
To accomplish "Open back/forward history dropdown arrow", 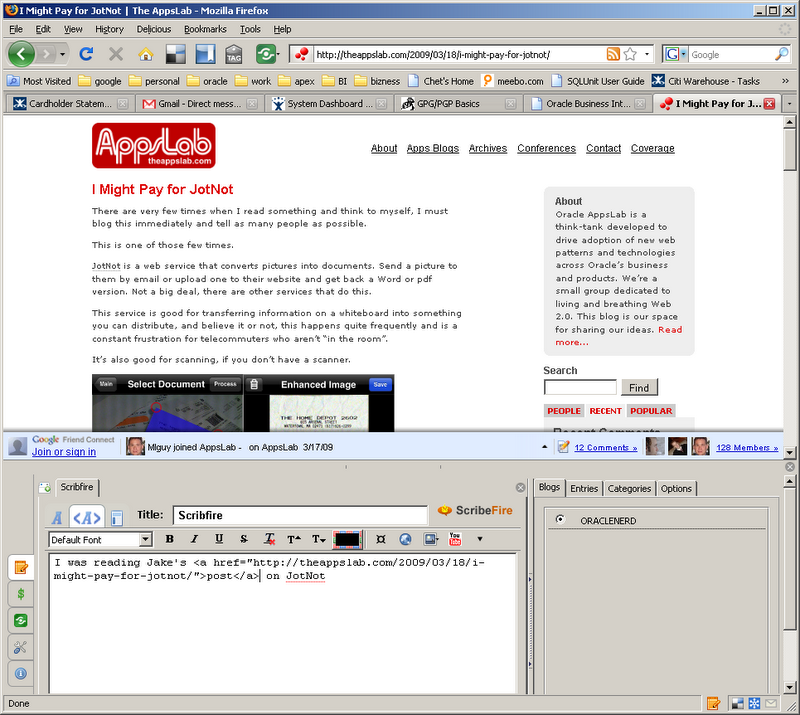I will click(63, 54).
